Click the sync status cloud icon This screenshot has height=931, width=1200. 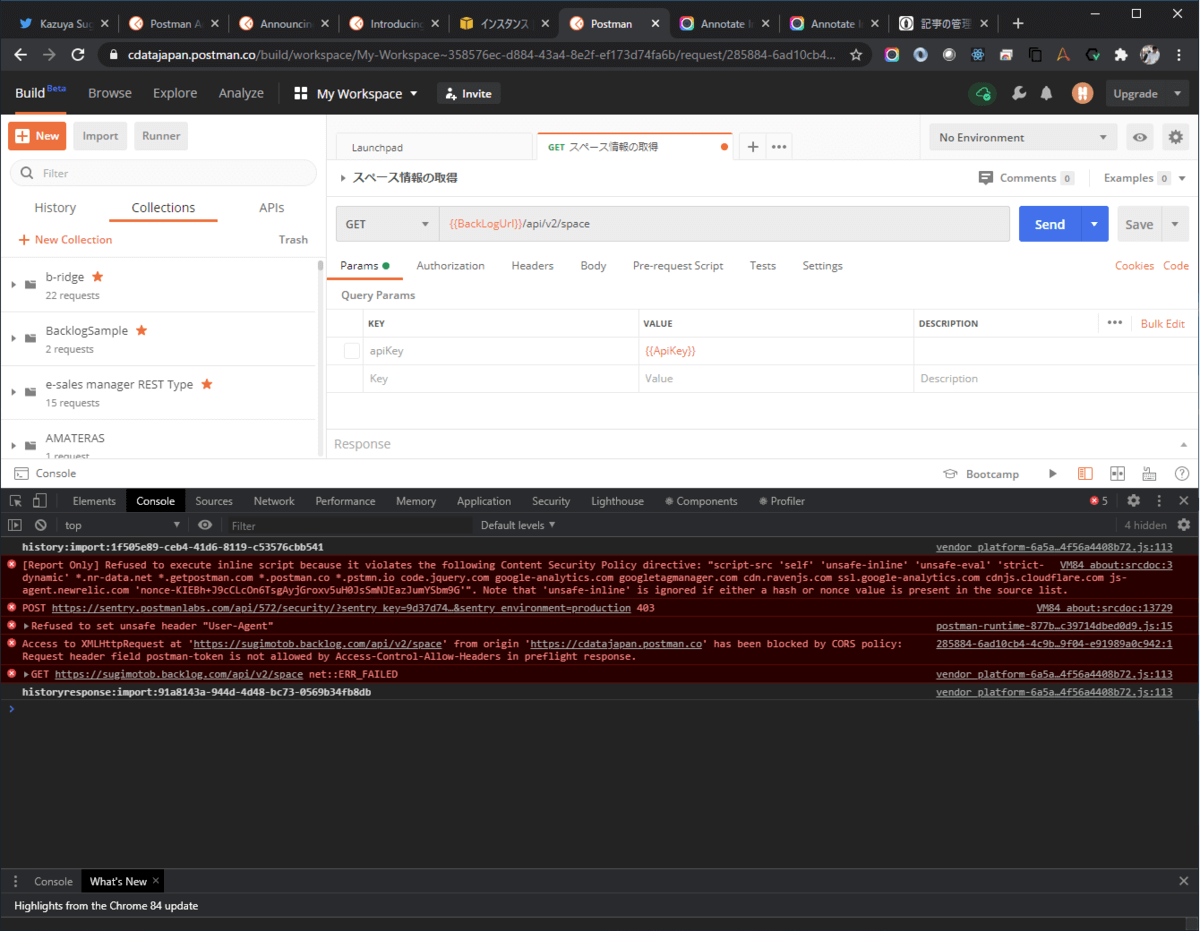point(983,93)
